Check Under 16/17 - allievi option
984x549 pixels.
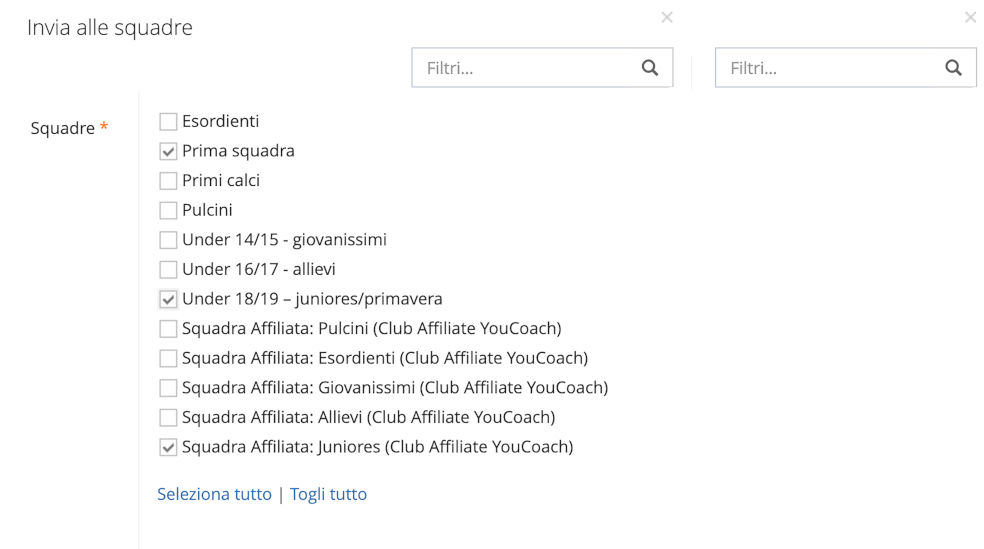click(x=168, y=270)
